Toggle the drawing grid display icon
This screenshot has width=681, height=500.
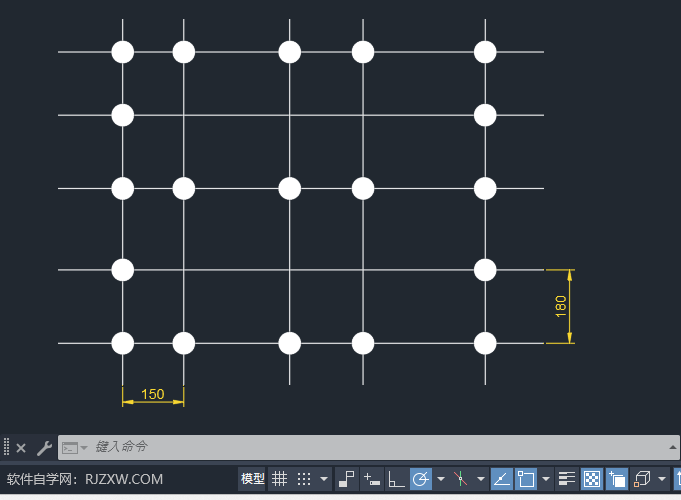tap(280, 479)
